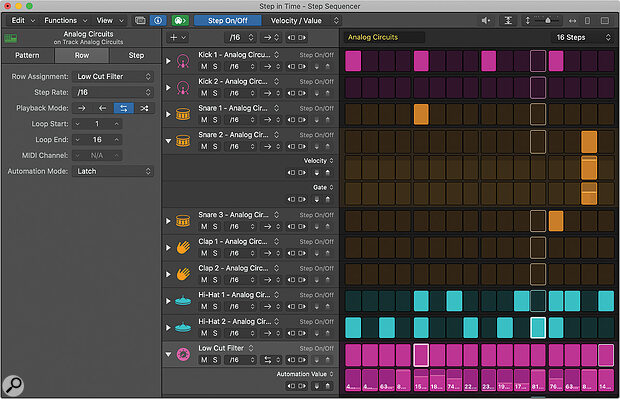Click the Kick 2 row kick drum icon
This screenshot has height=399, width=620.
(183, 87)
